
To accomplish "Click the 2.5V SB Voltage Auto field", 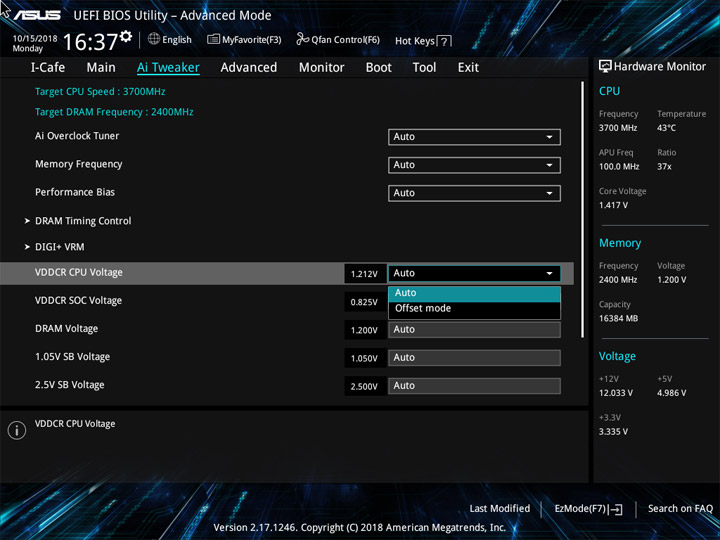I will click(474, 386).
